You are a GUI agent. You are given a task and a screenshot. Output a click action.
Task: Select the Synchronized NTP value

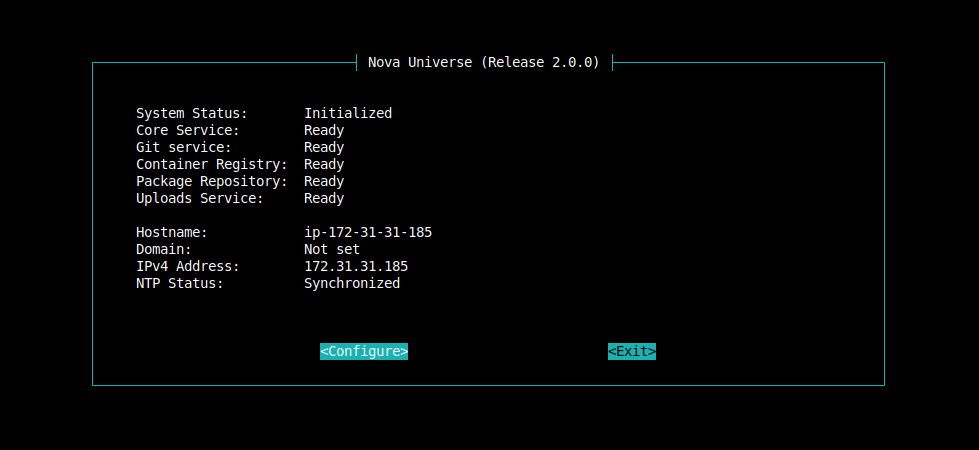(352, 283)
